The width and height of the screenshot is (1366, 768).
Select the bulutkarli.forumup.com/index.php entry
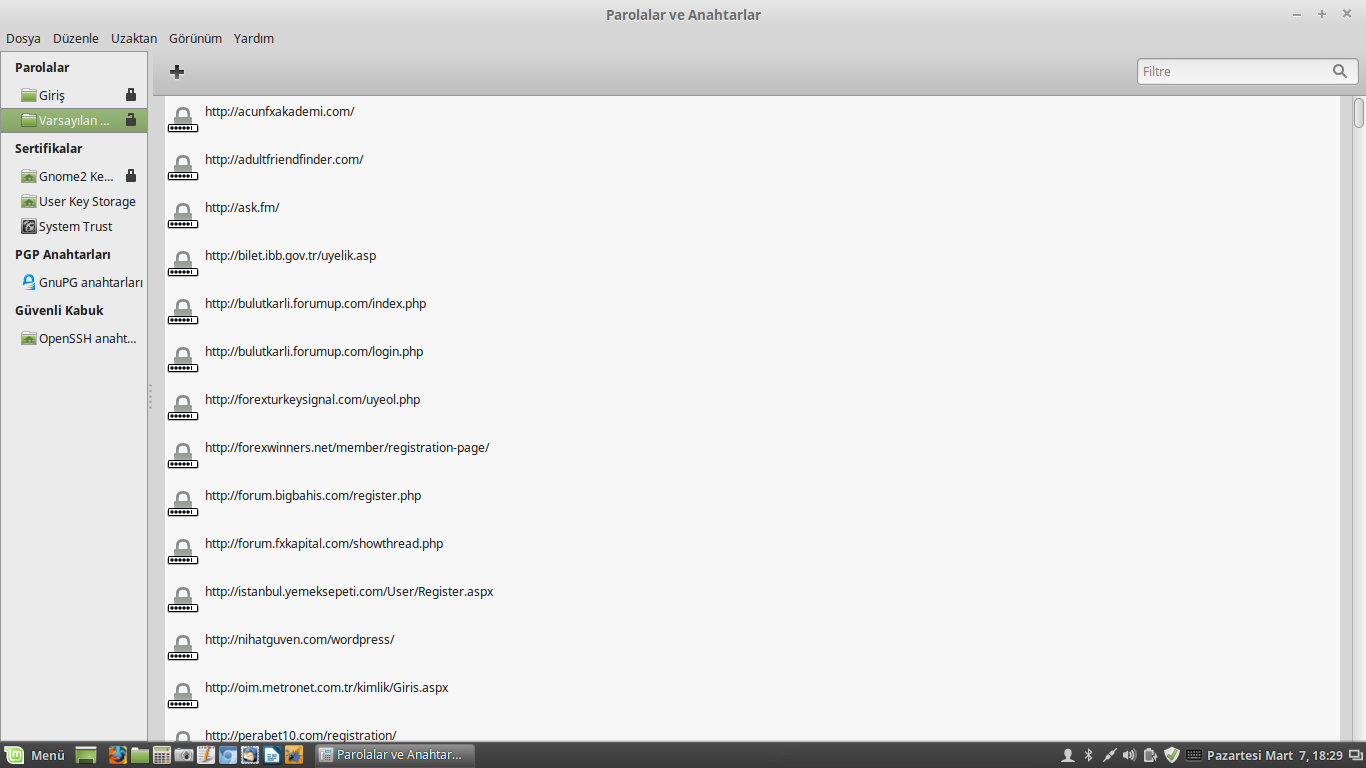click(752, 312)
